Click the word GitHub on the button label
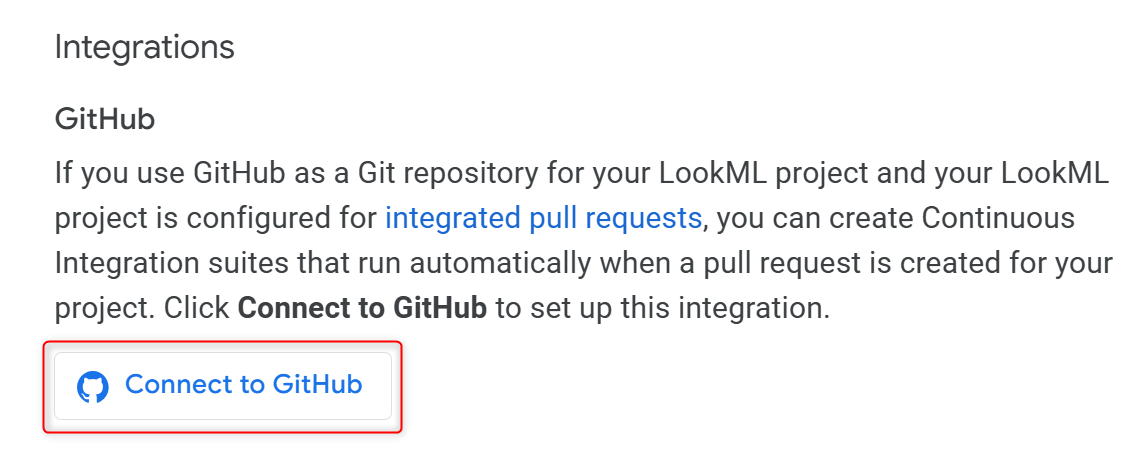Viewport: 1146px width, 457px height. 318,385
